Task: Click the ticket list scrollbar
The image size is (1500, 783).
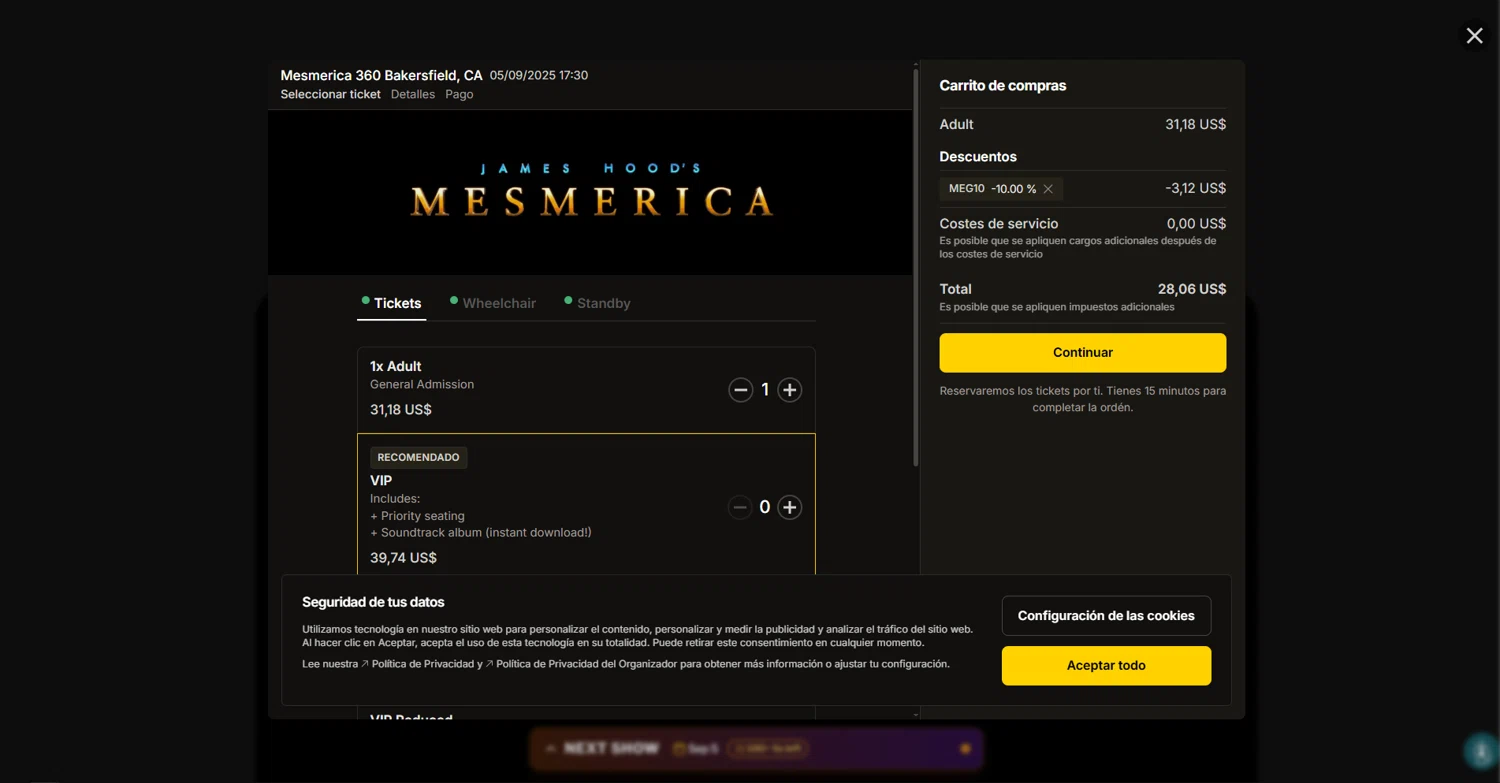Action: (915, 265)
